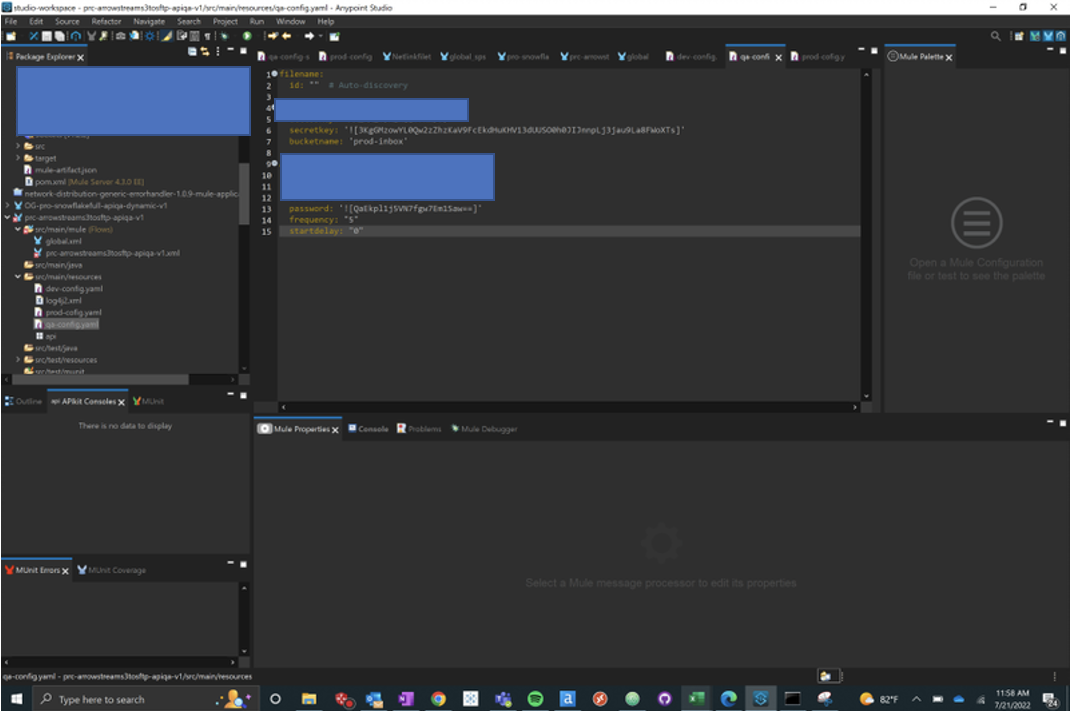
Task: Close the qa-confi editor tab
Action: 779,57
